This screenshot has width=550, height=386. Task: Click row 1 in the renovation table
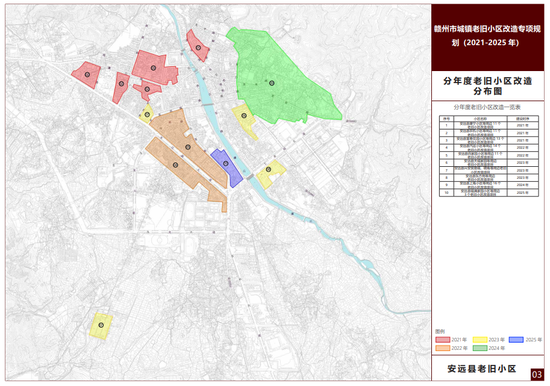point(489,125)
